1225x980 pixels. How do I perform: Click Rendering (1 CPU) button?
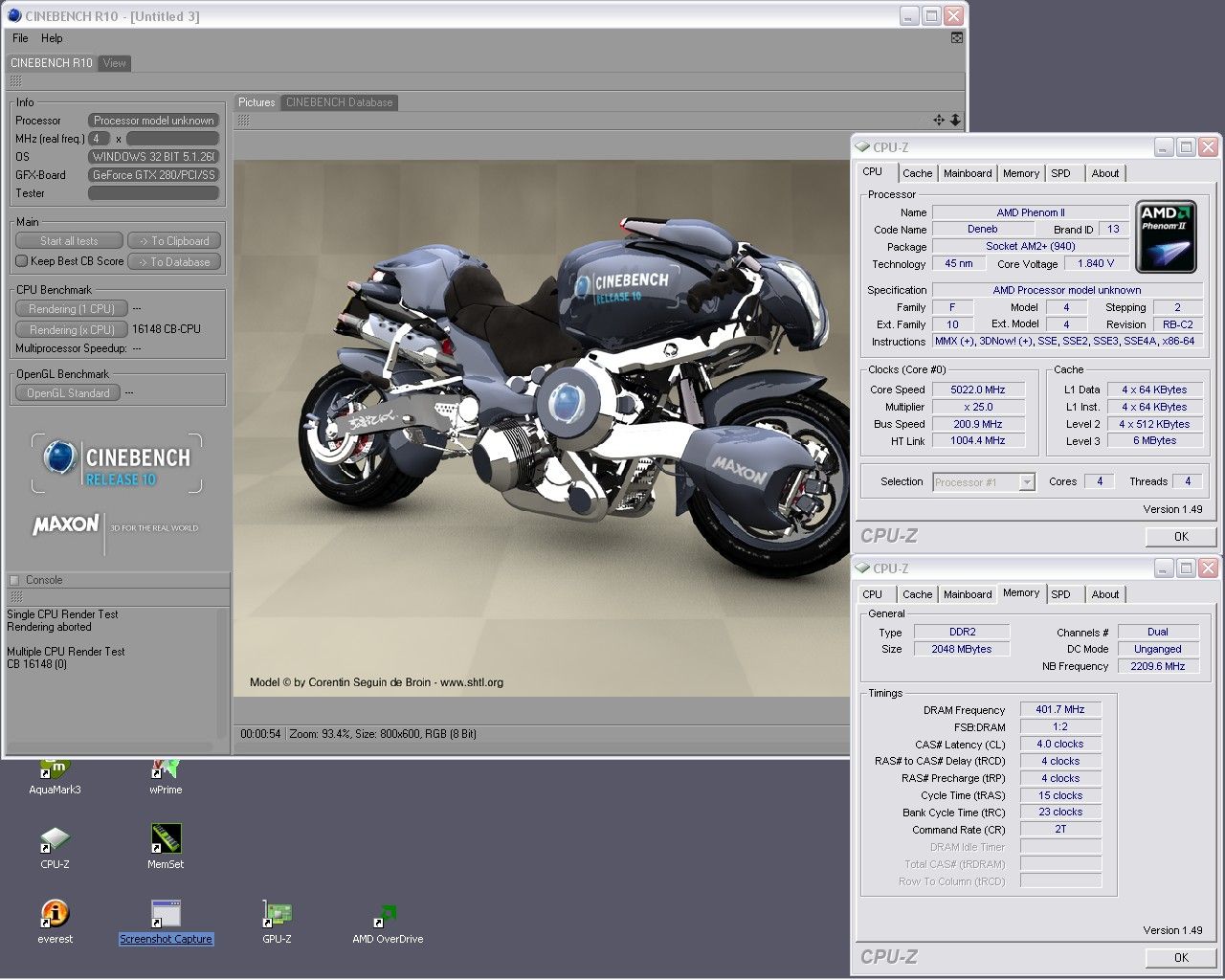pos(72,309)
